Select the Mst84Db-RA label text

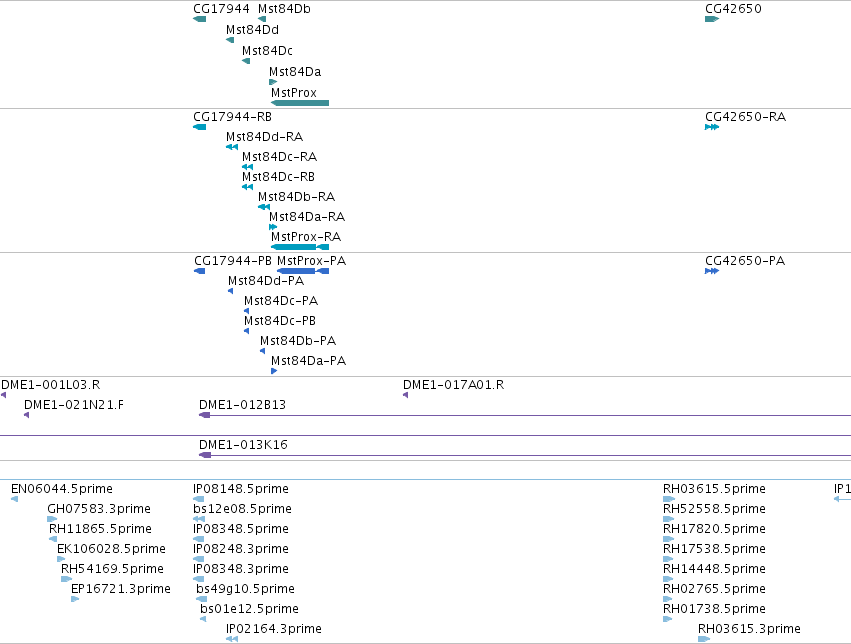click(x=296, y=197)
